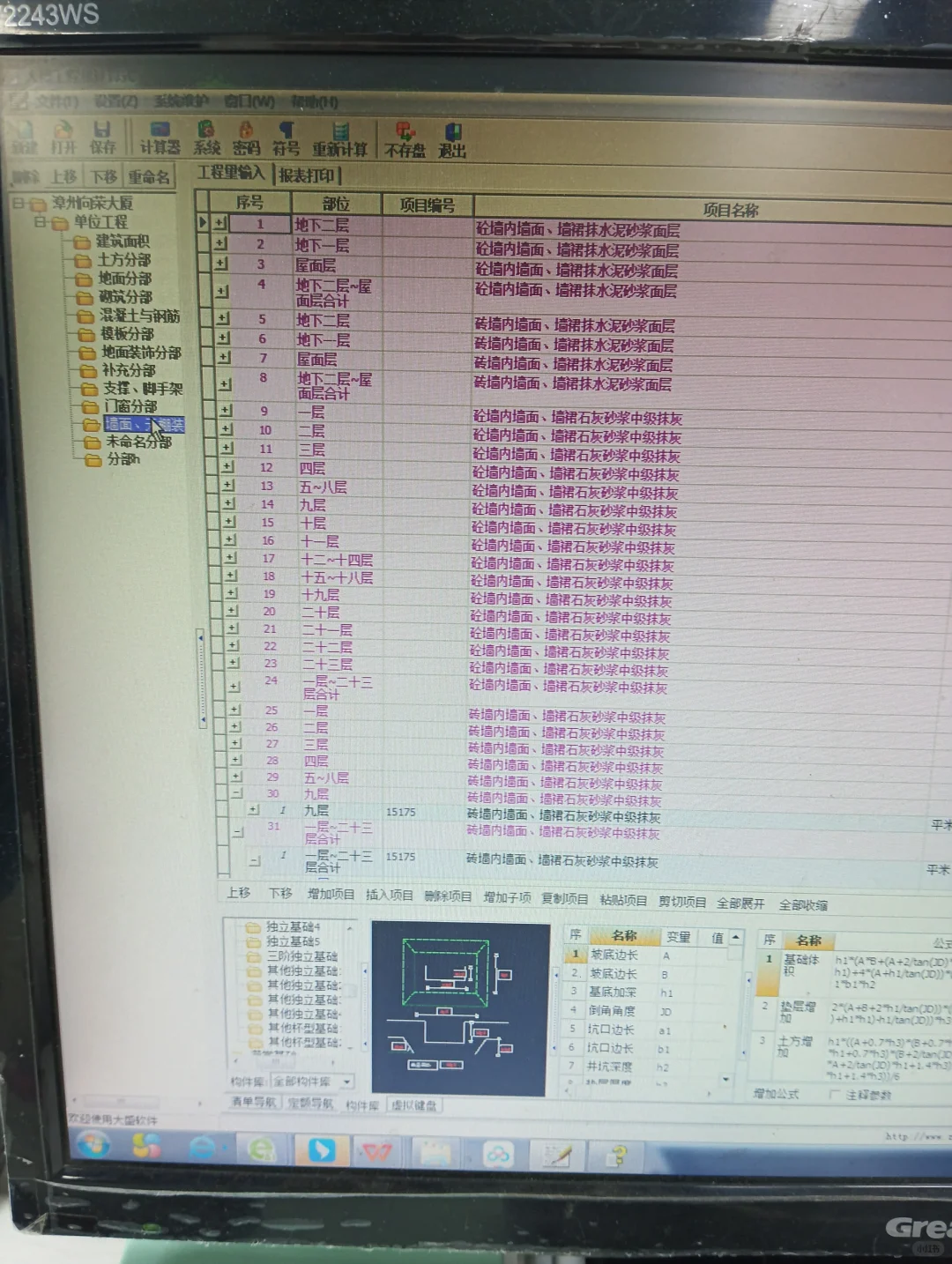Switch to the 定额导航 bottom tab
The width and height of the screenshot is (952, 1264).
[310, 1103]
